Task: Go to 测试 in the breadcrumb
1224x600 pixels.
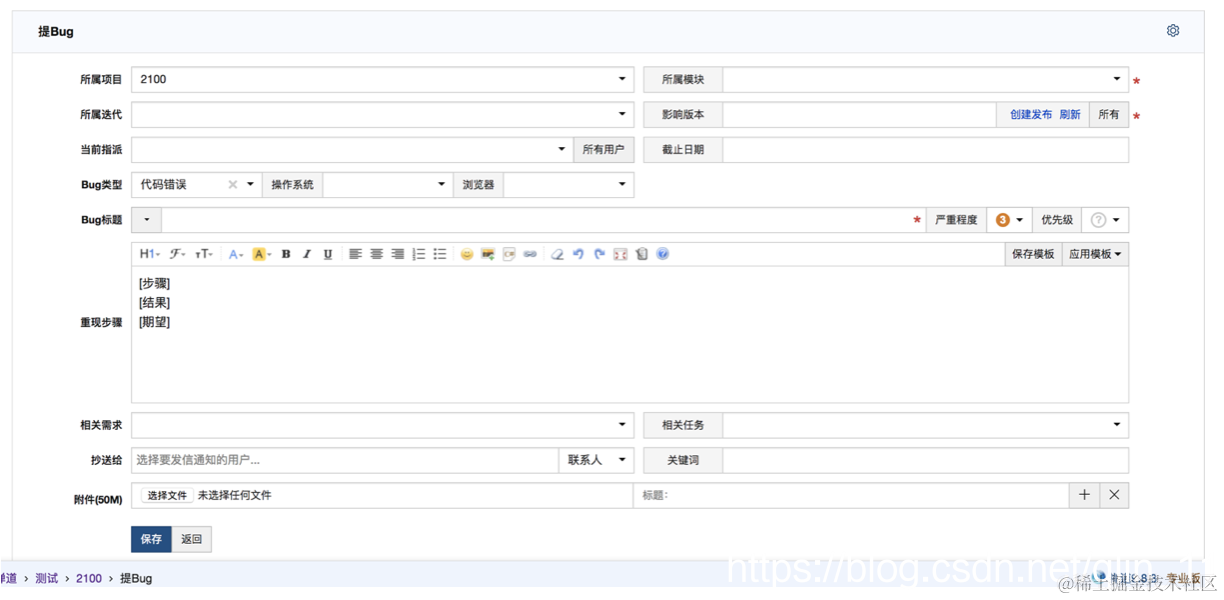Action: 46,578
